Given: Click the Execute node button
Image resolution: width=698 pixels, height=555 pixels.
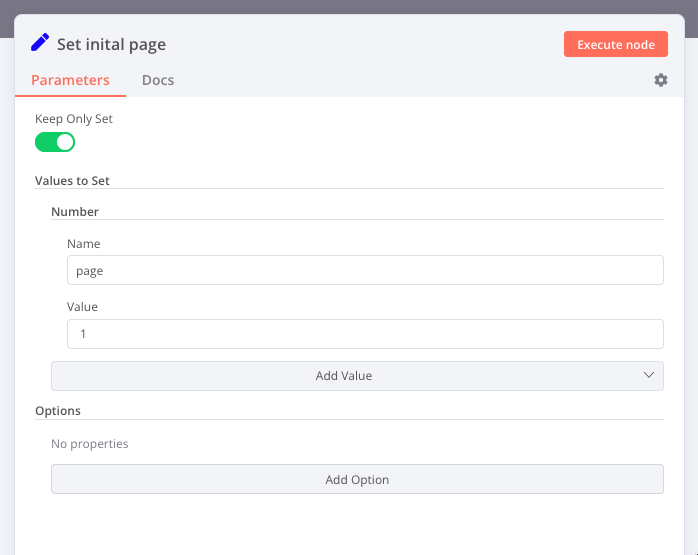Looking at the screenshot, I should click(x=616, y=44).
